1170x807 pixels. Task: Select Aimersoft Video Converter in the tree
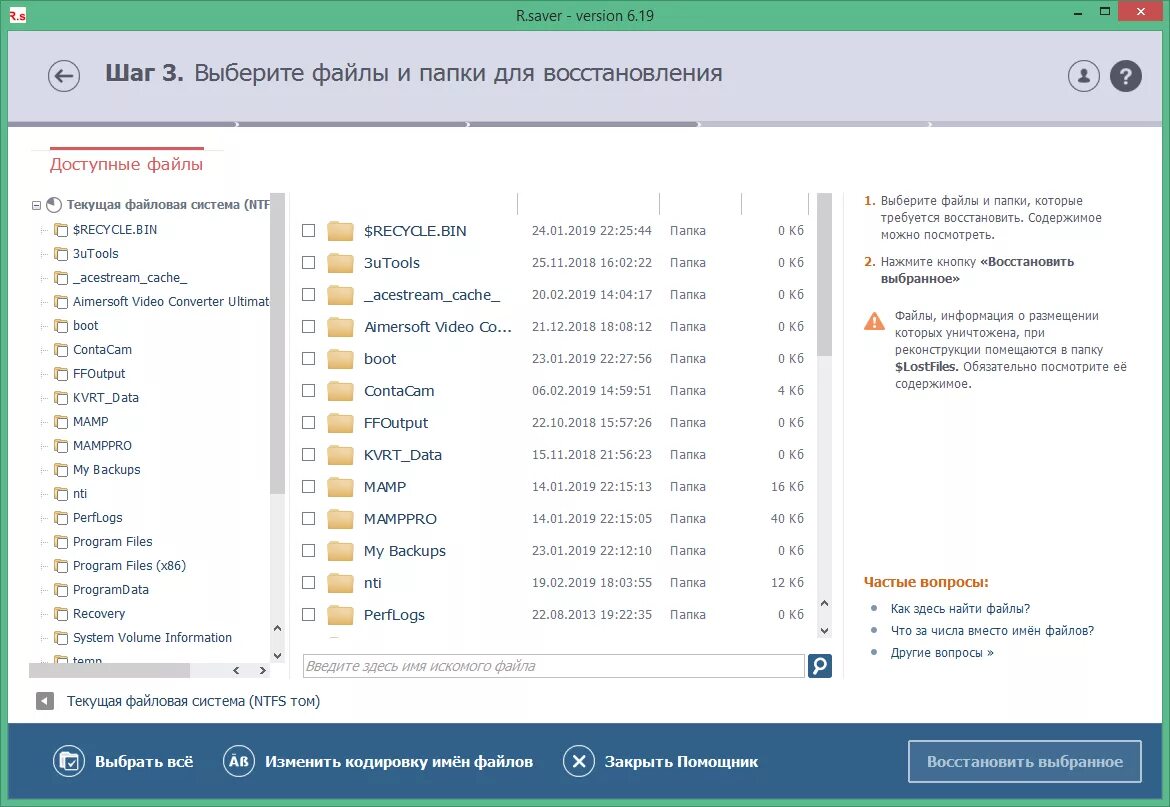170,301
